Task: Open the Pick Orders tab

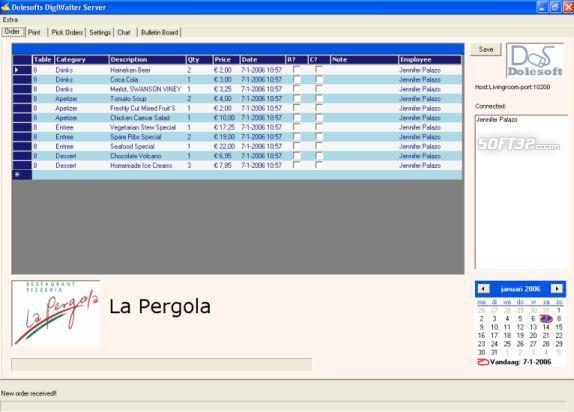Action: [67, 33]
